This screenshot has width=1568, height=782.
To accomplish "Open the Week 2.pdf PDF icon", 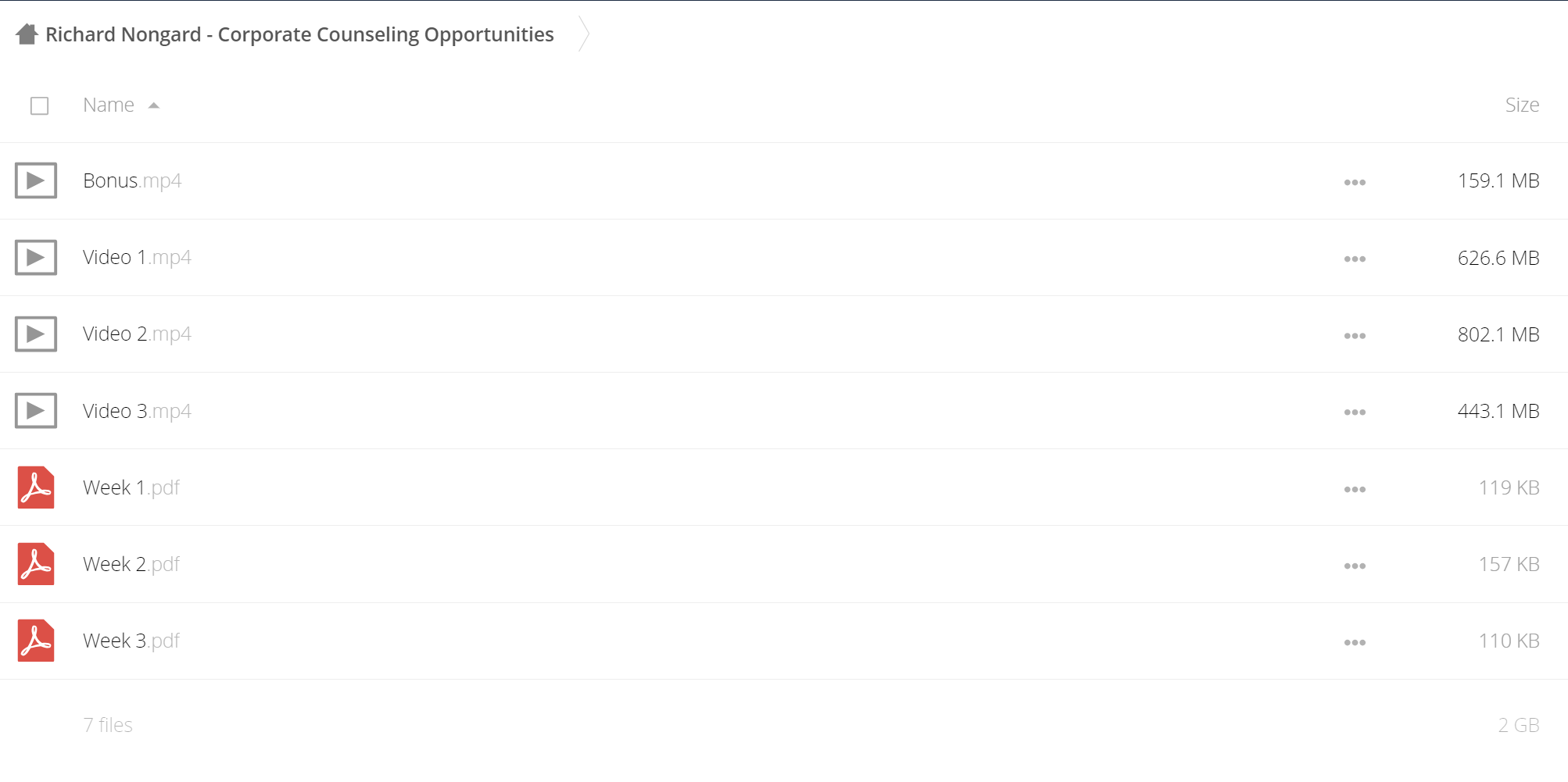I will [36, 564].
